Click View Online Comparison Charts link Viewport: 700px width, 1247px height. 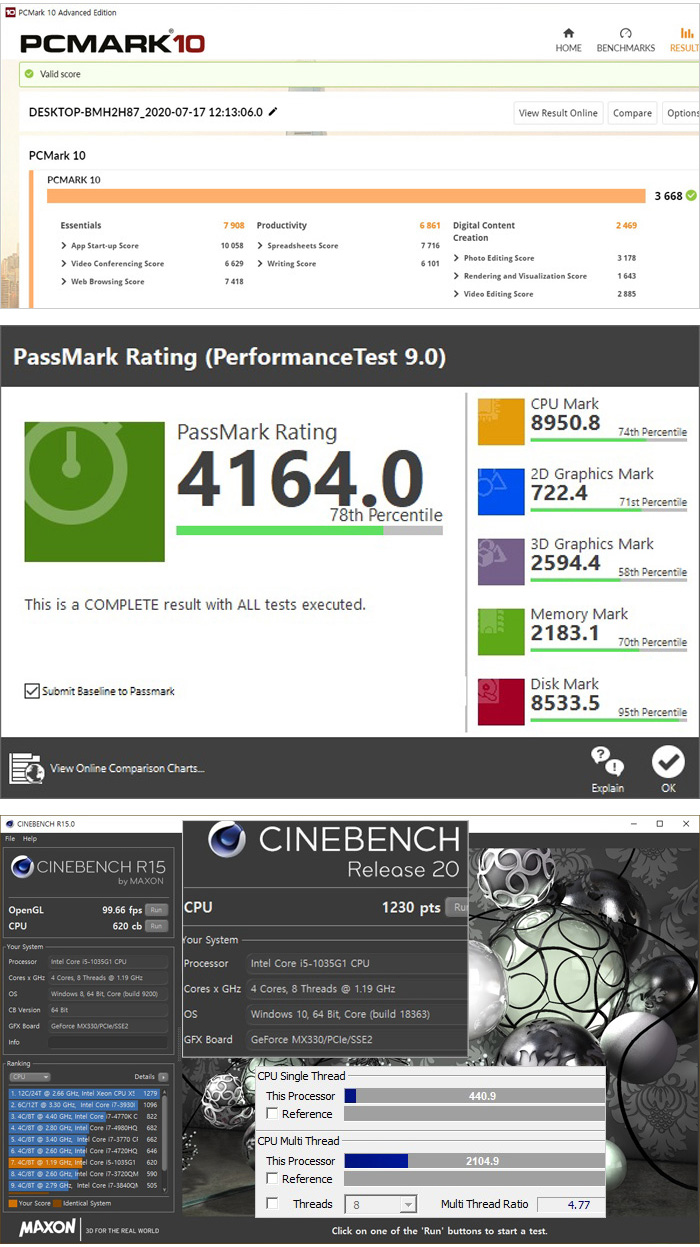pos(126,768)
